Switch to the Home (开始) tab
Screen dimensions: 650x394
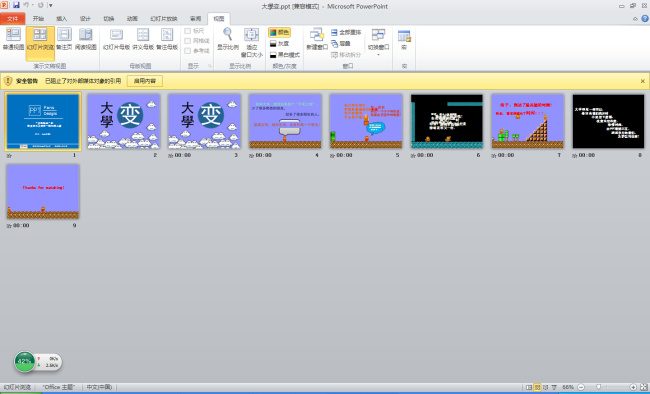pos(38,19)
